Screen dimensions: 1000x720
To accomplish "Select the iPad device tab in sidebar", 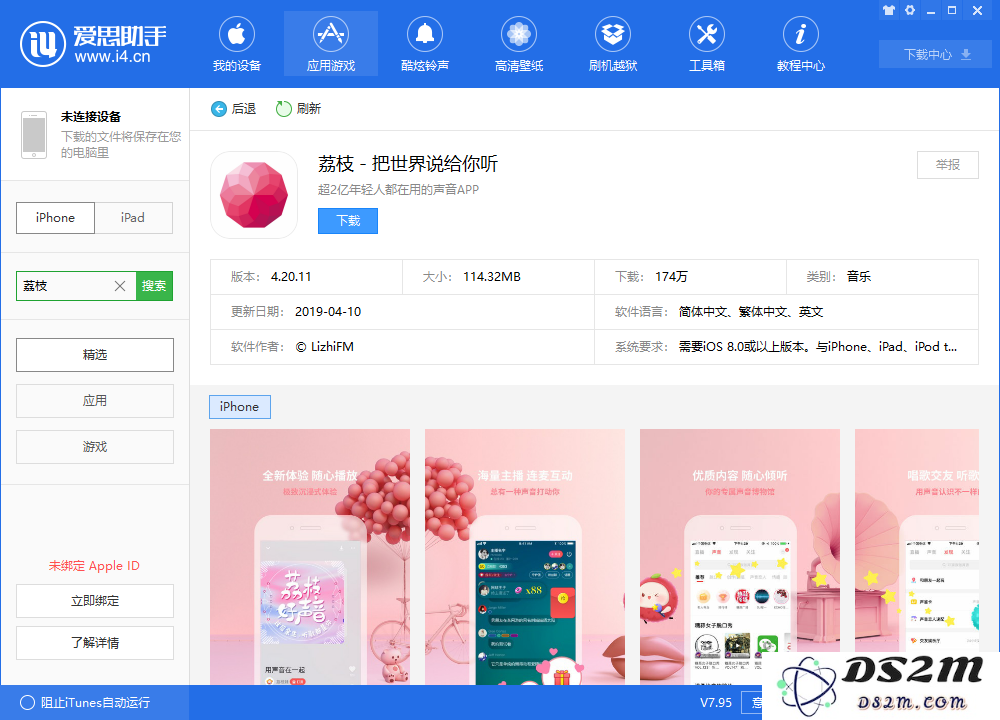I will pos(133,217).
